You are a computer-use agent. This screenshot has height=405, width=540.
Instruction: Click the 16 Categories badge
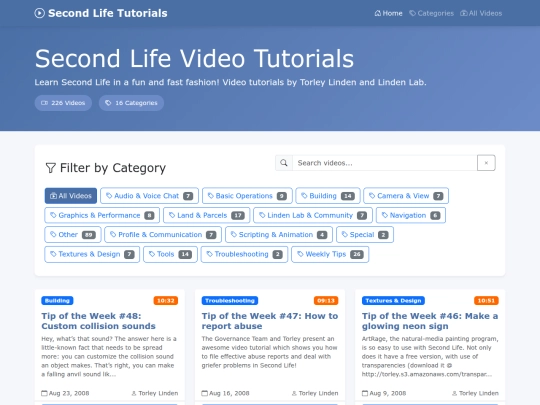[x=131, y=103]
